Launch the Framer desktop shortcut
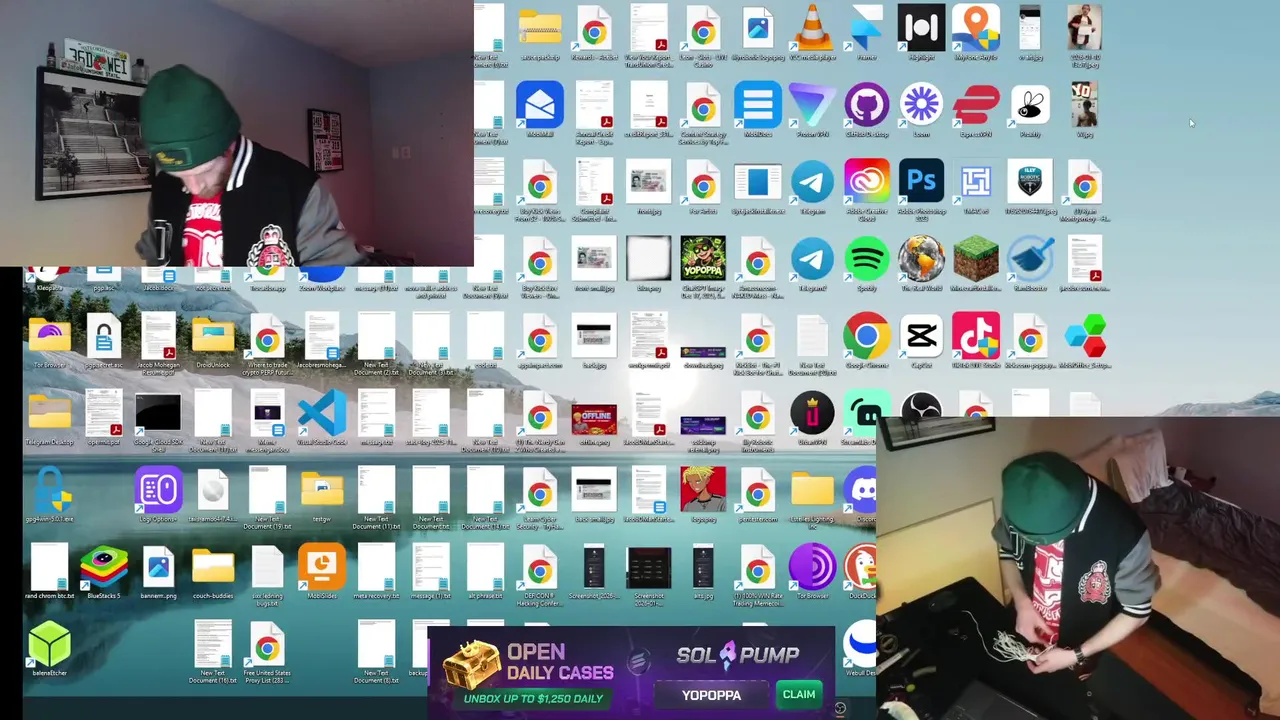 pyautogui.click(x=866, y=28)
